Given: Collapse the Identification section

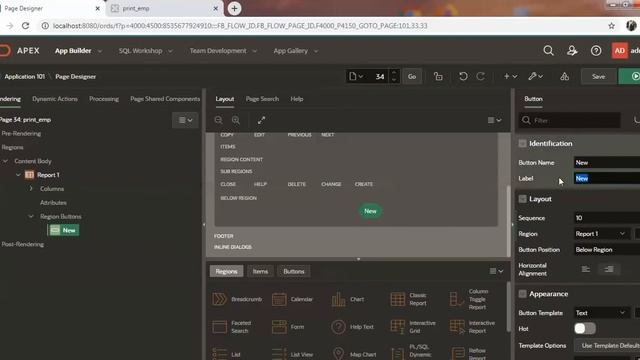Looking at the screenshot, I should point(522,143).
